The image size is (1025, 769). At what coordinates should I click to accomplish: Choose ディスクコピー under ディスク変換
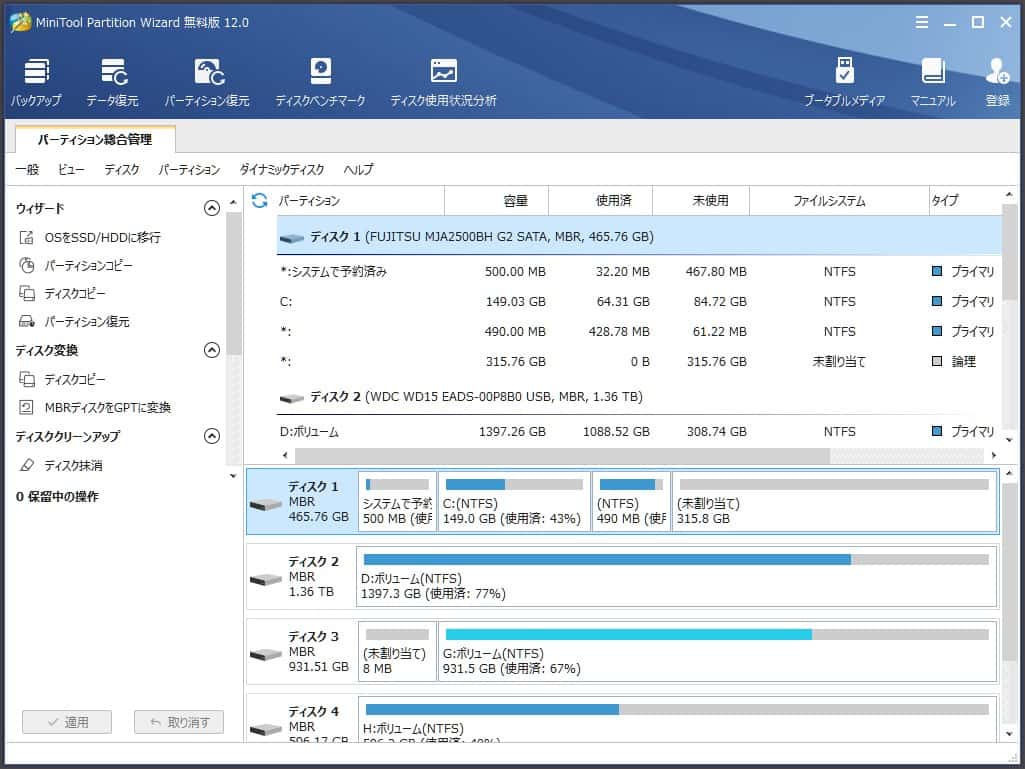62,379
